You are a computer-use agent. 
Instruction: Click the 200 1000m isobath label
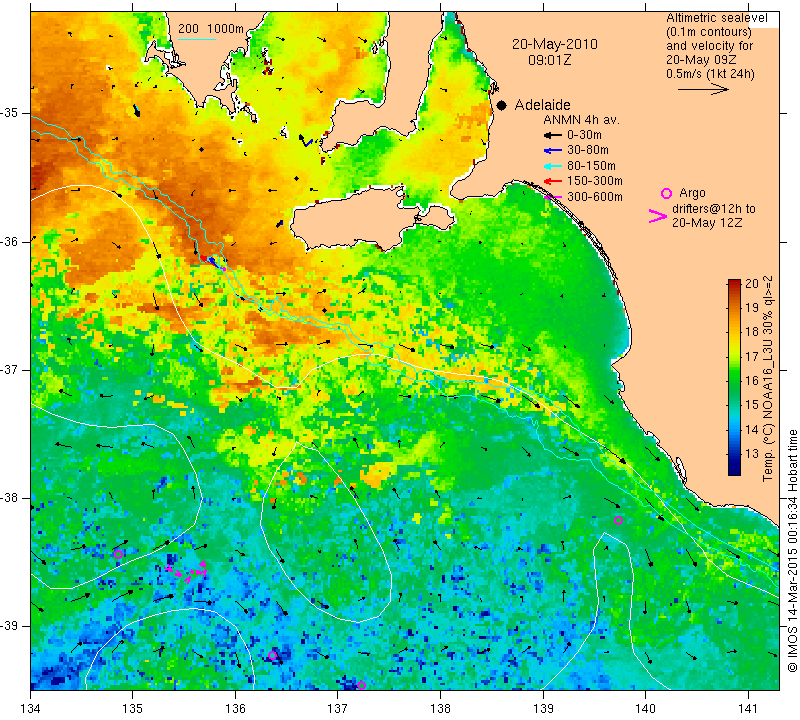tap(211, 29)
